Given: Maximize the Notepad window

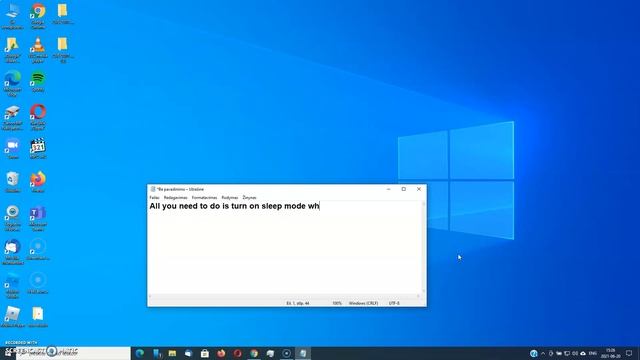Looking at the screenshot, I should click(x=404, y=189).
